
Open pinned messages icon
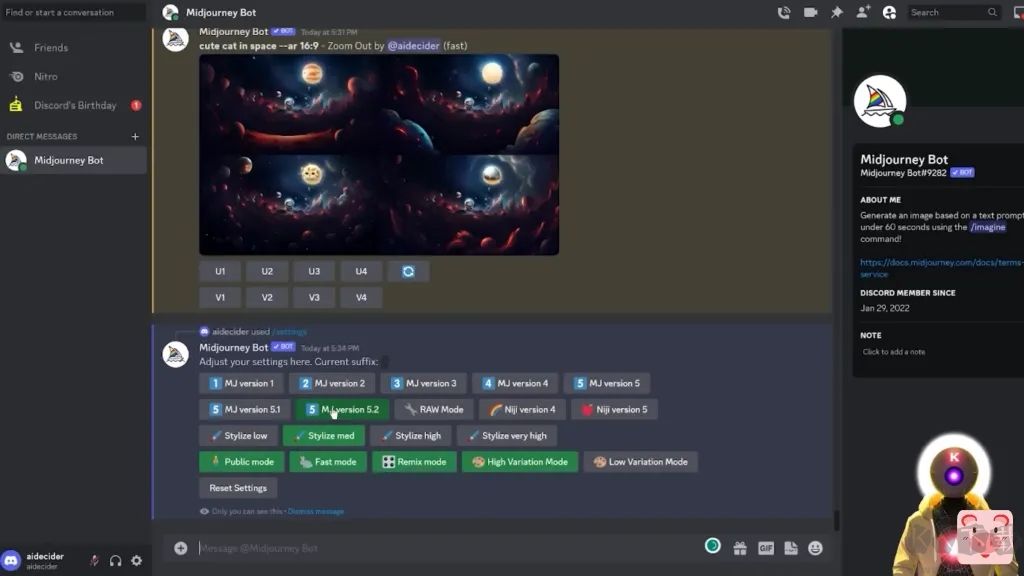837,12
